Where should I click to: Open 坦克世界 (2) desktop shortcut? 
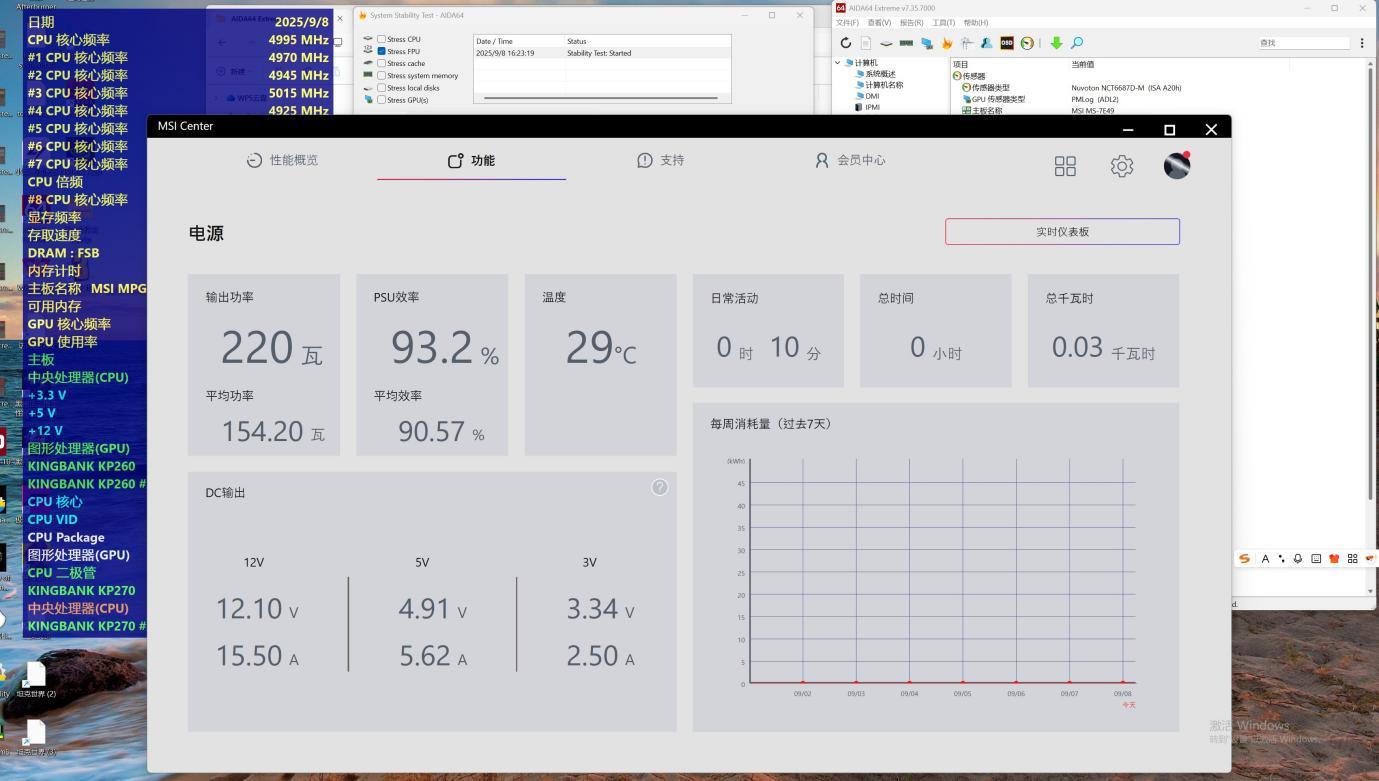pyautogui.click(x=36, y=679)
